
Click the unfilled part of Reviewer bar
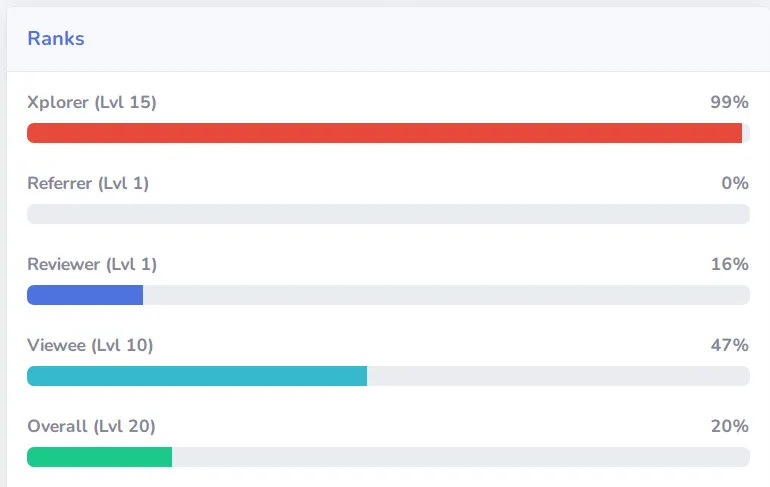pos(446,295)
